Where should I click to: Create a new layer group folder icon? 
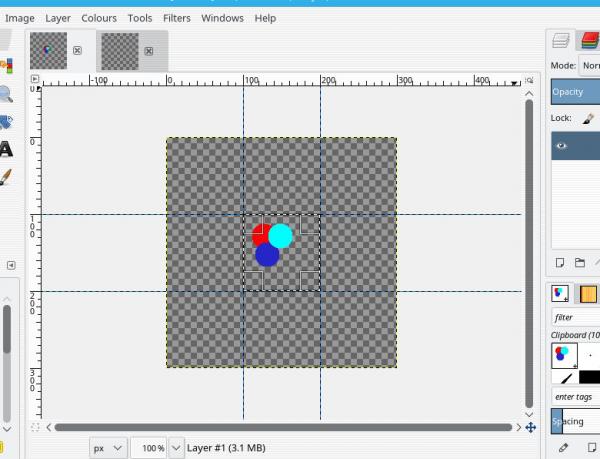(x=580, y=263)
